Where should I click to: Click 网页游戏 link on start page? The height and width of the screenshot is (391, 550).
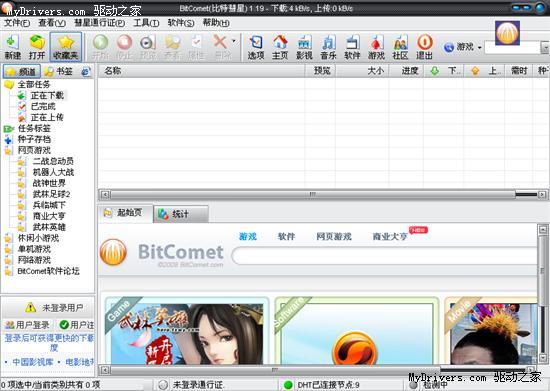click(x=334, y=236)
